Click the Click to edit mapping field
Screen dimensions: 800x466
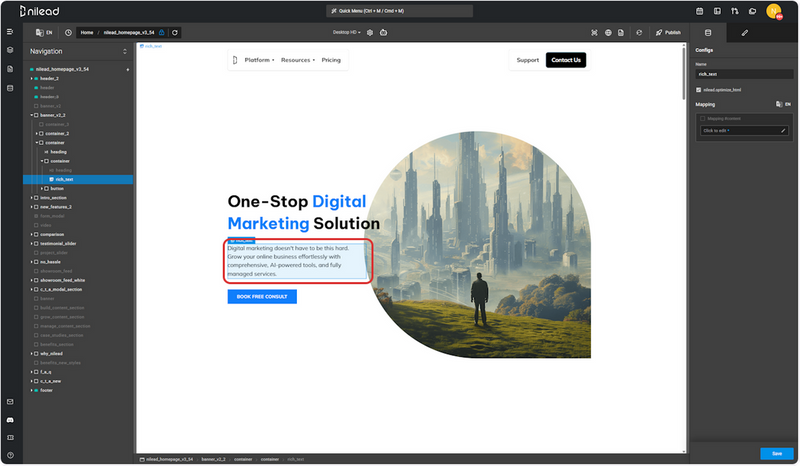pos(744,131)
